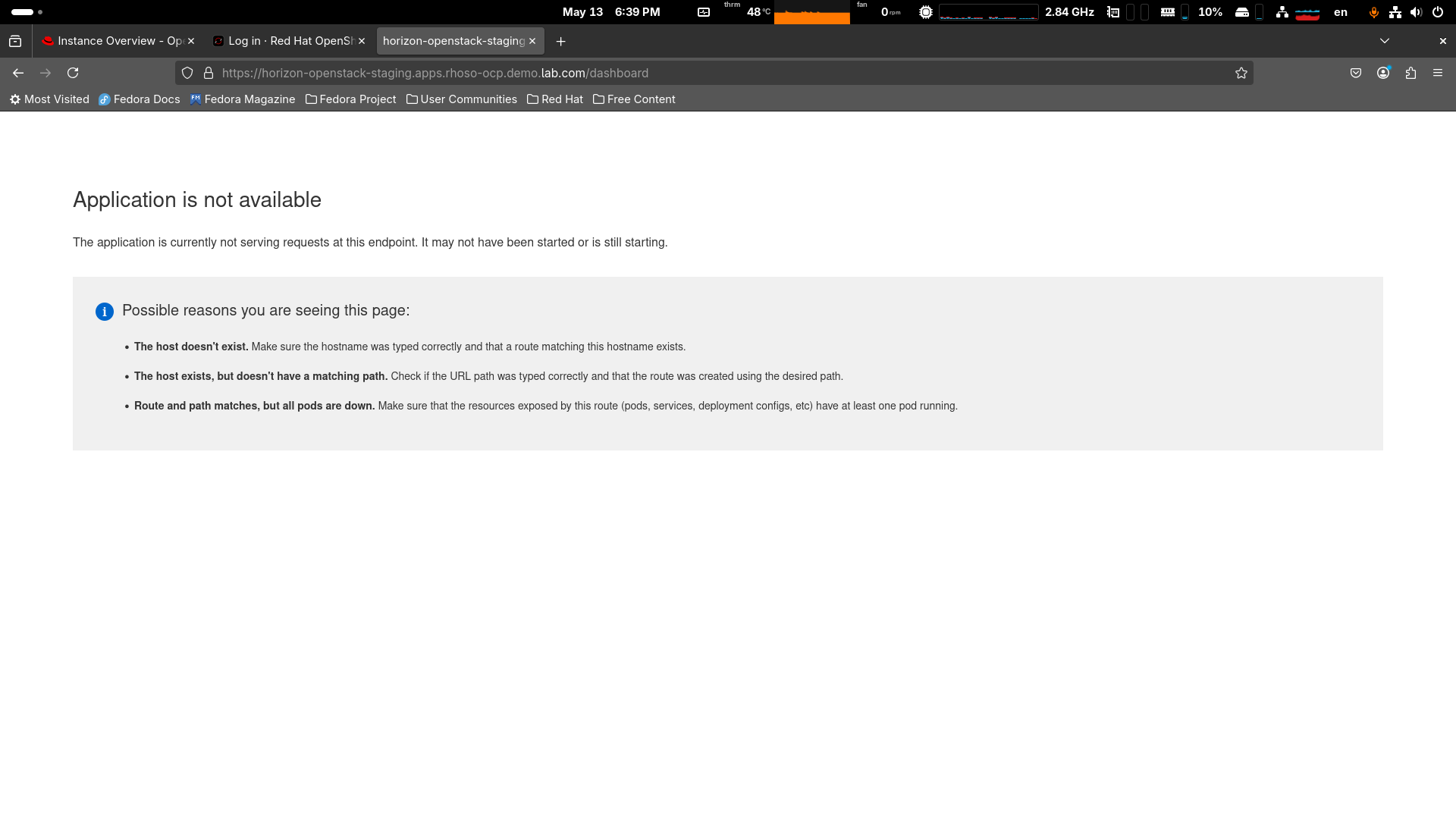Open the Fedora Magazine bookmark
Screen dimensions: 1456x819
pyautogui.click(x=243, y=99)
